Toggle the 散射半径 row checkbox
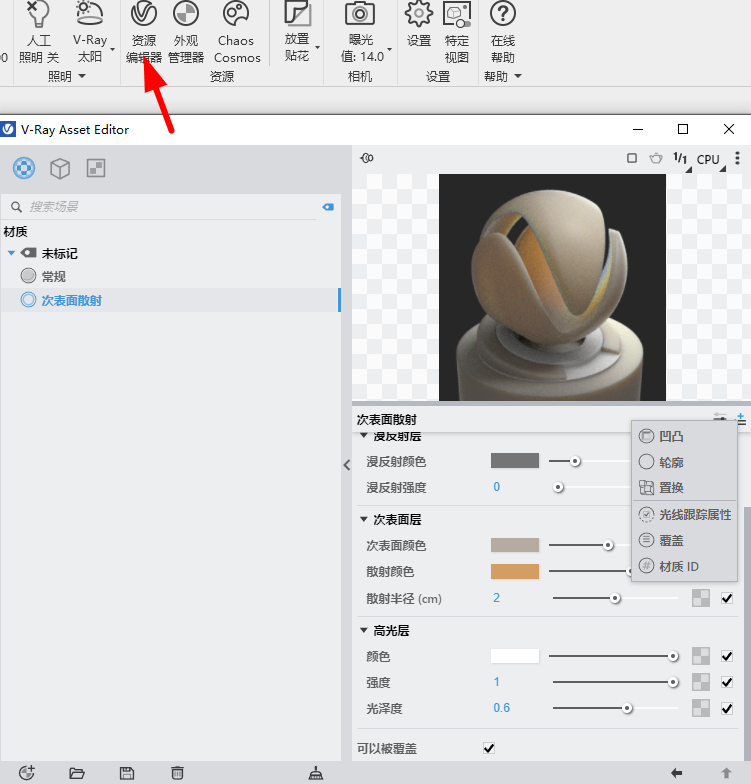The width and height of the screenshot is (751, 784). coord(727,598)
